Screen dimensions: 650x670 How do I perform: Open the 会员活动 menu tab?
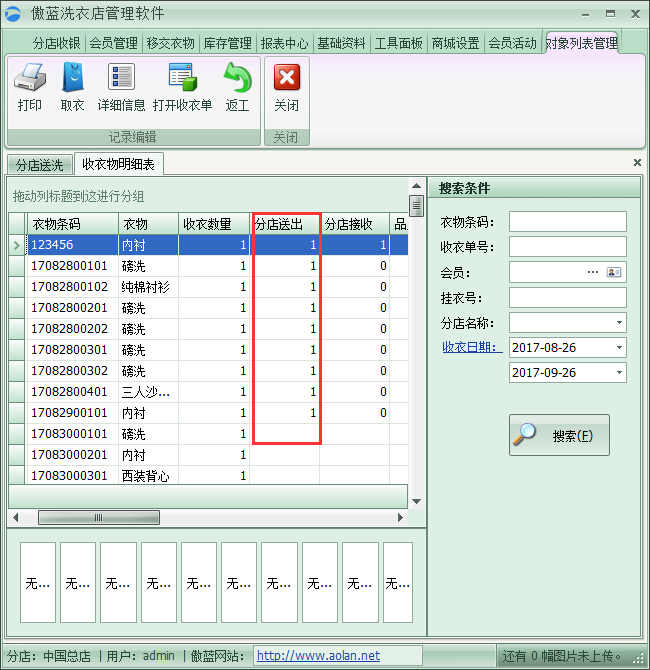pyautogui.click(x=512, y=43)
